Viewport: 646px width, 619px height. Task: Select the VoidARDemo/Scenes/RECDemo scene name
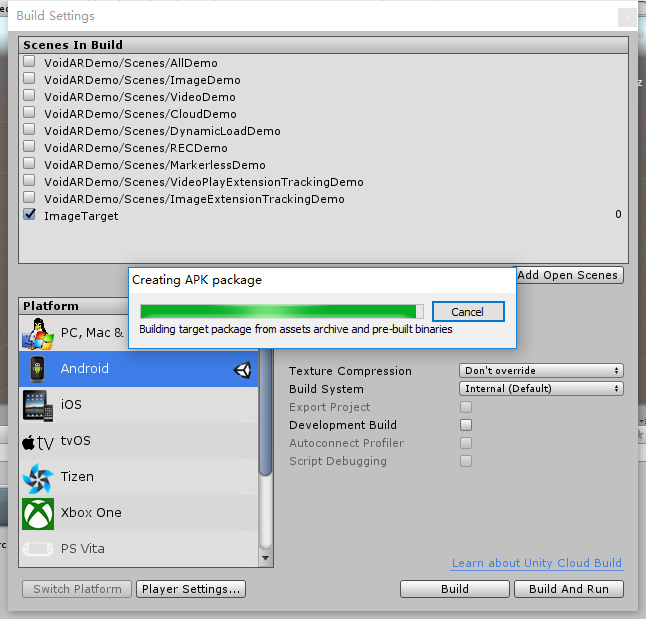tap(136, 148)
